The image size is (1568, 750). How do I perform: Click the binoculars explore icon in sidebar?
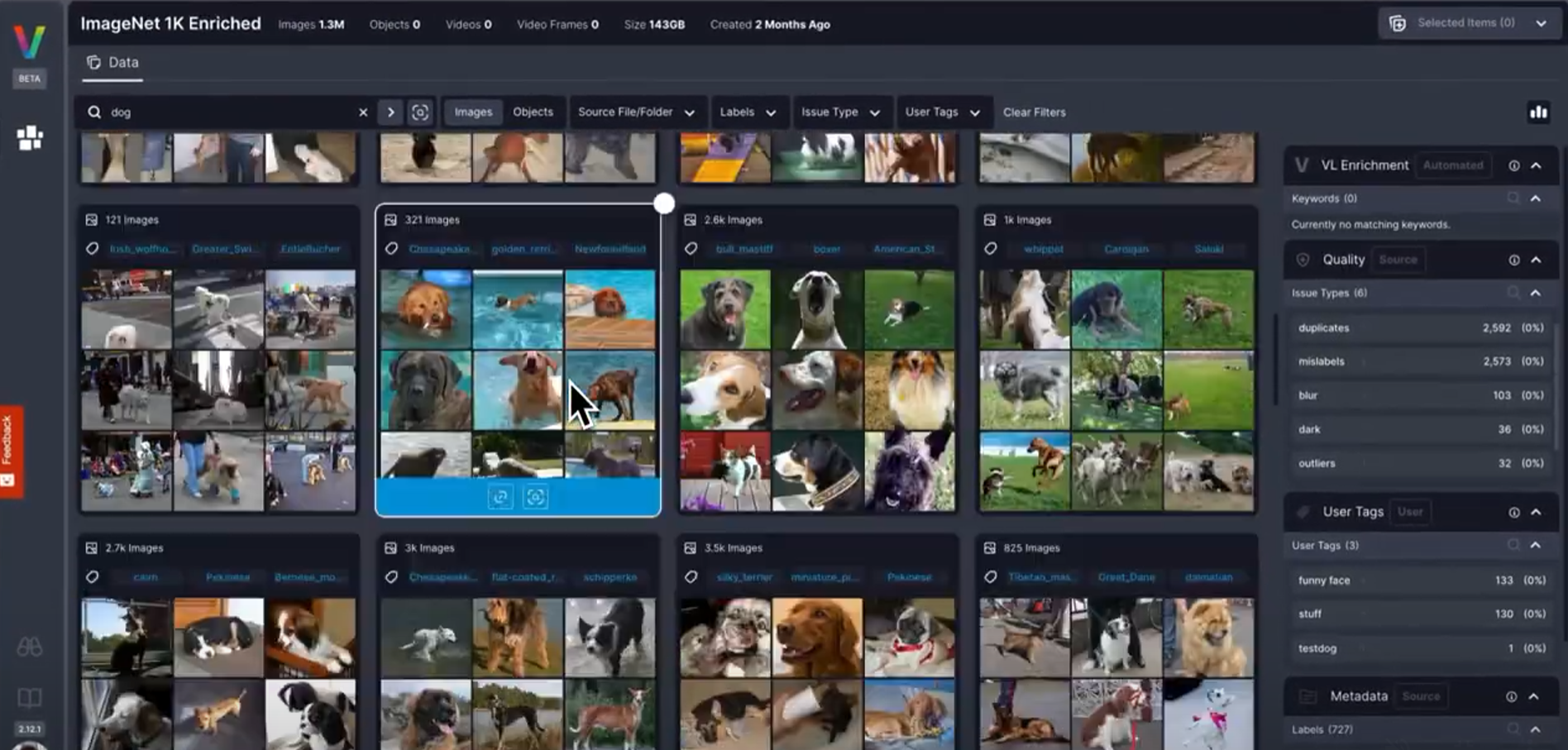click(30, 647)
